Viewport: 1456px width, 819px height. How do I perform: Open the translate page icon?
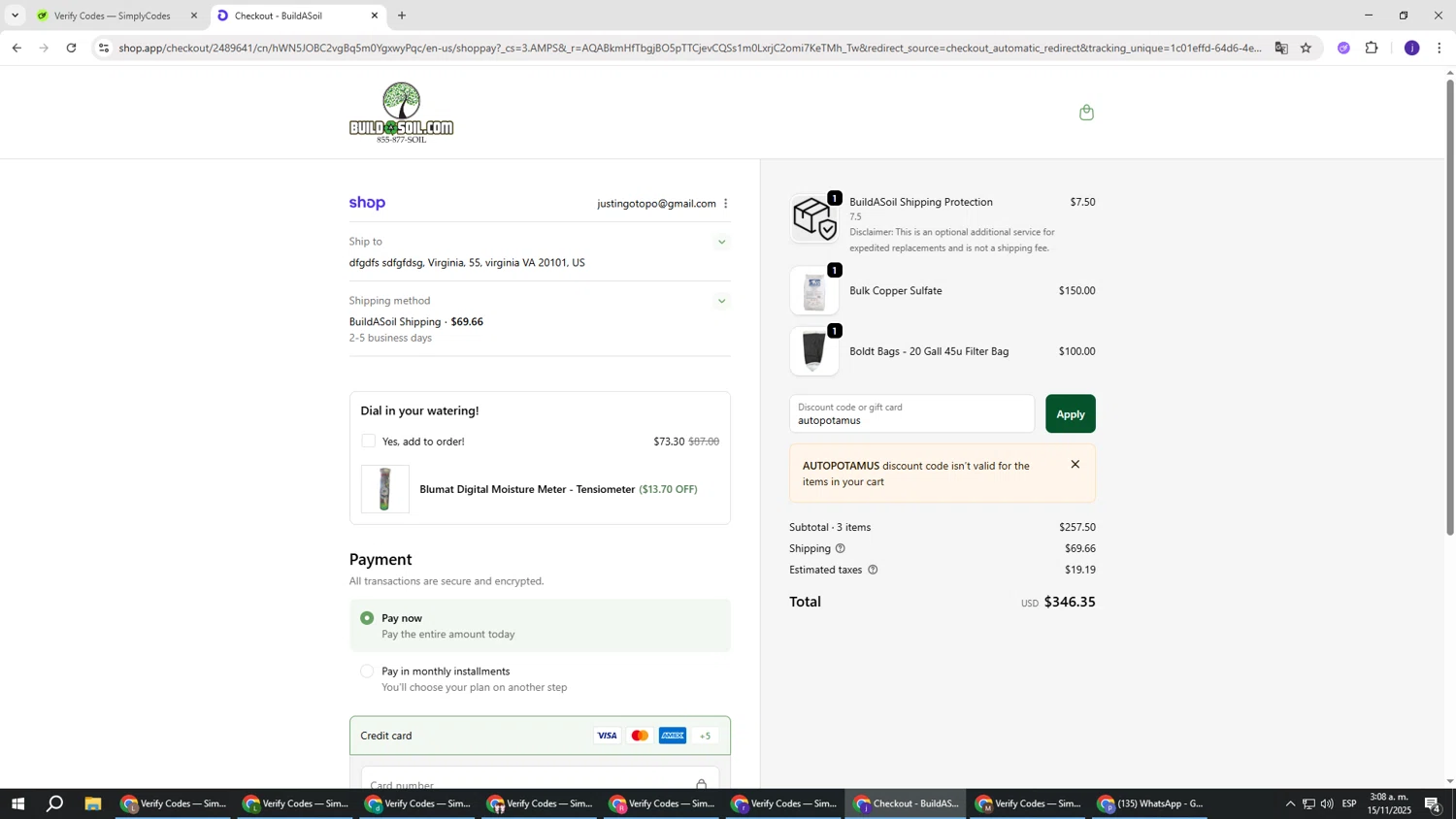tap(1281, 48)
